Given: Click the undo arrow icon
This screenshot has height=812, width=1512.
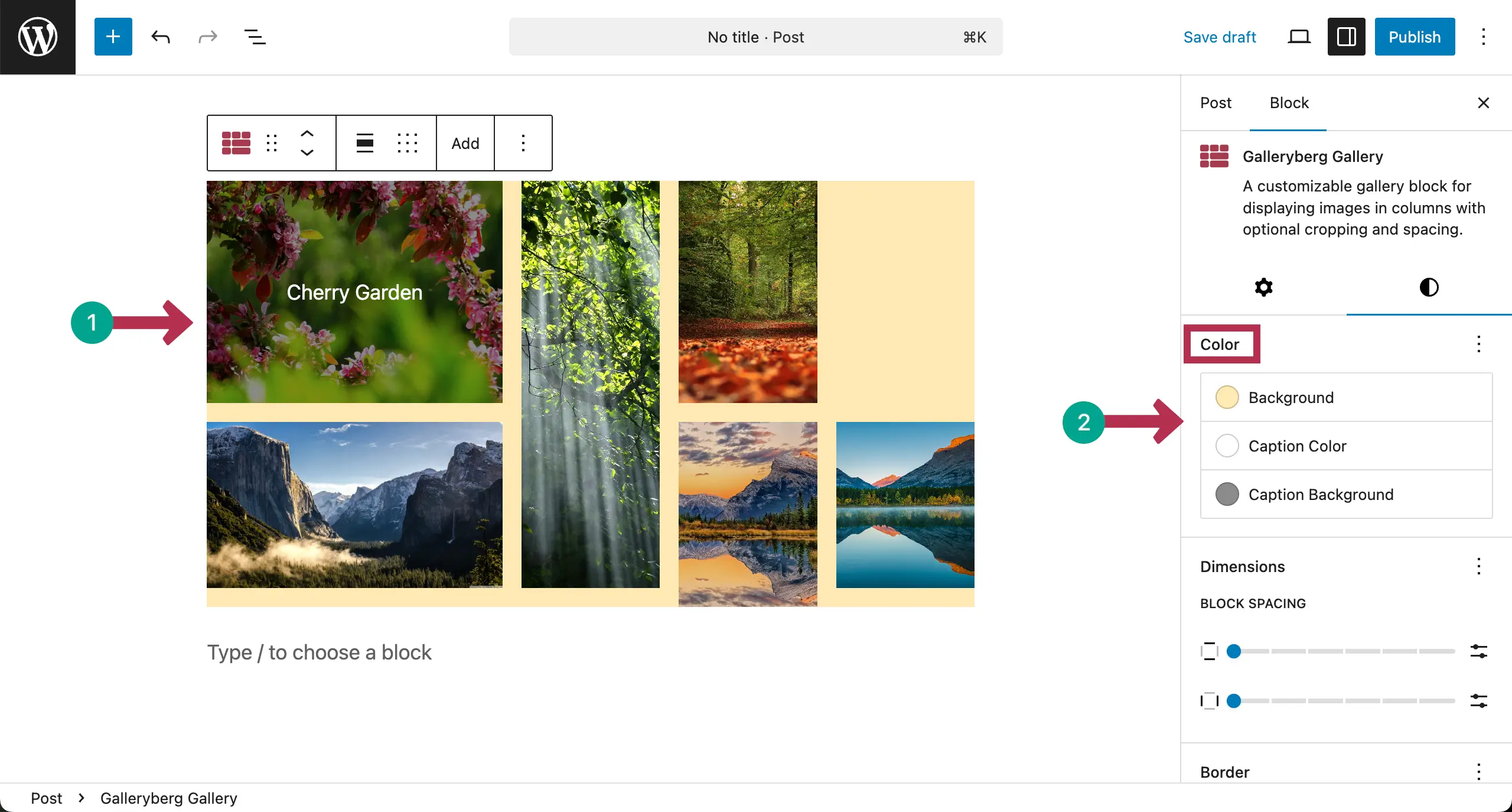Looking at the screenshot, I should point(161,37).
